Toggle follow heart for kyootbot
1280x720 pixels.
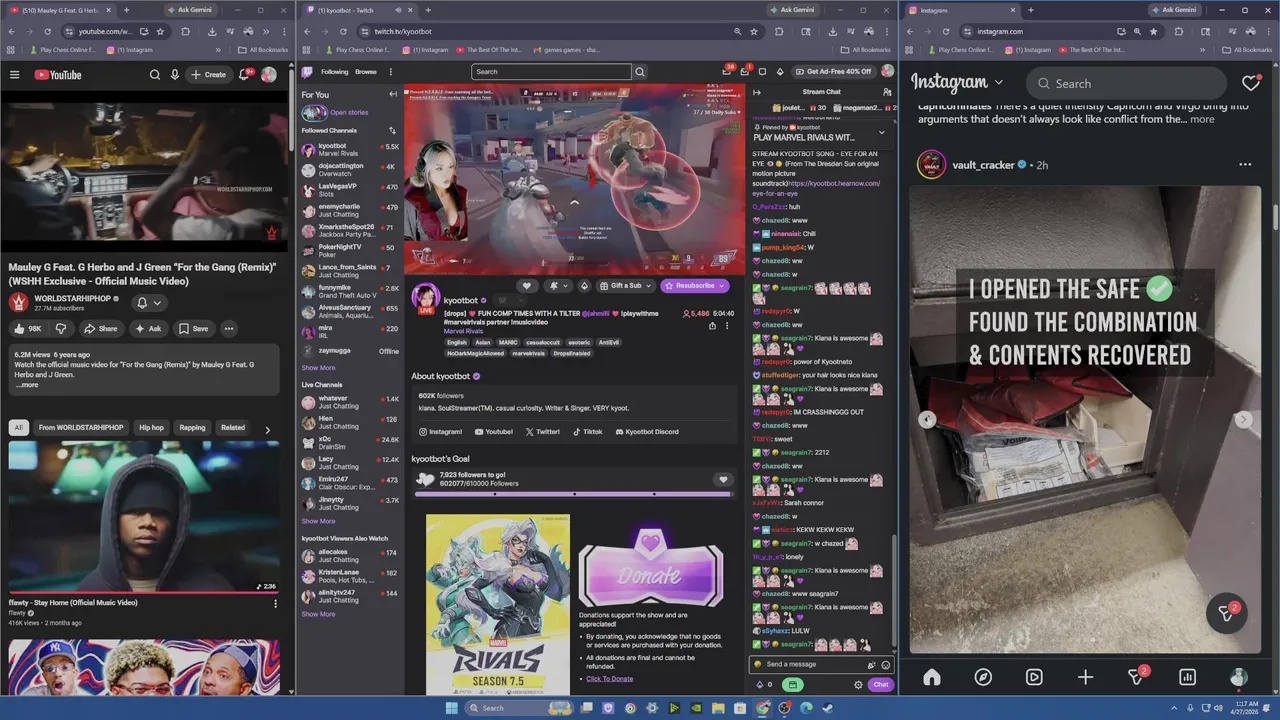[527, 286]
